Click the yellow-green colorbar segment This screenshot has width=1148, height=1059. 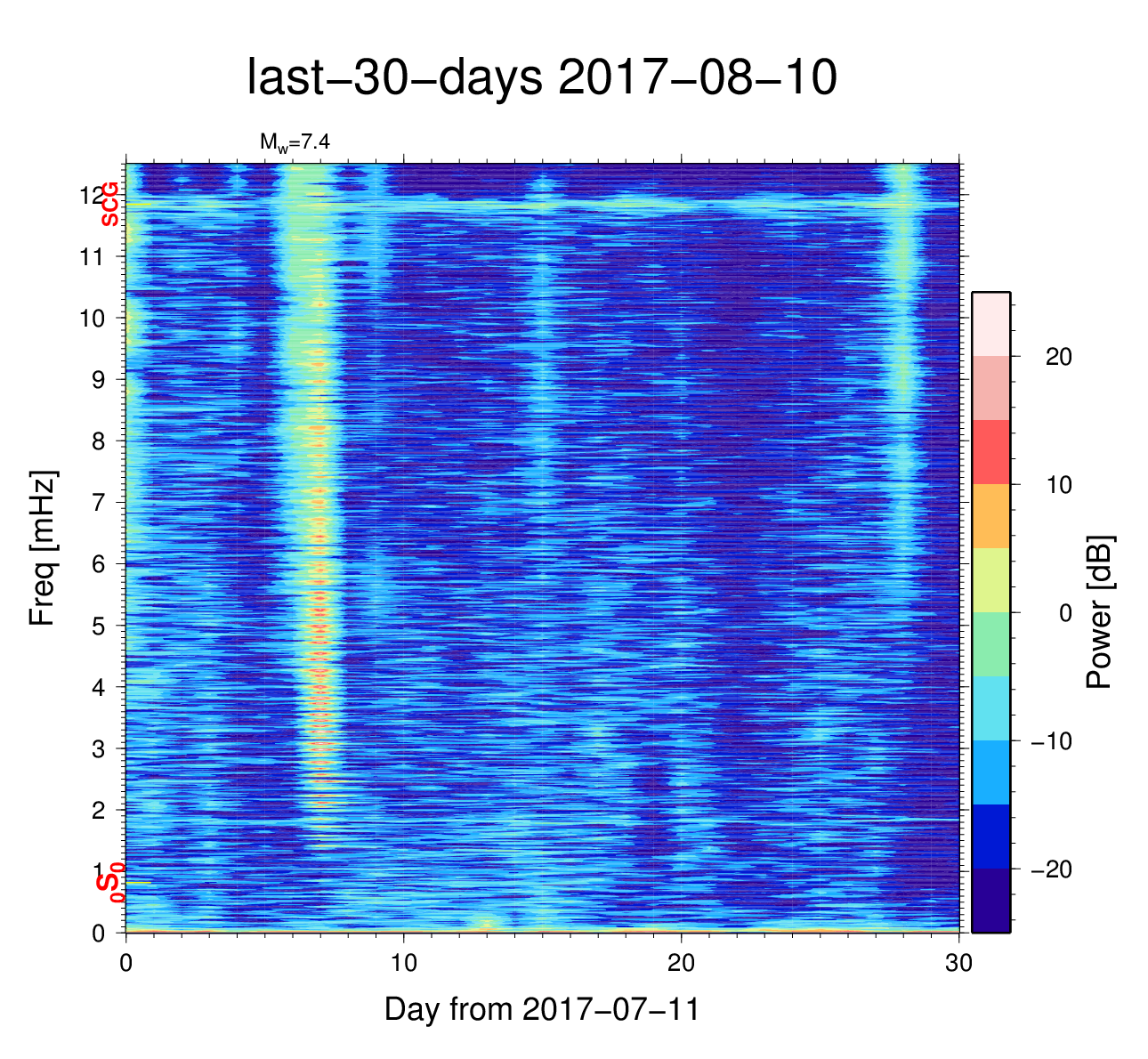click(x=990, y=580)
